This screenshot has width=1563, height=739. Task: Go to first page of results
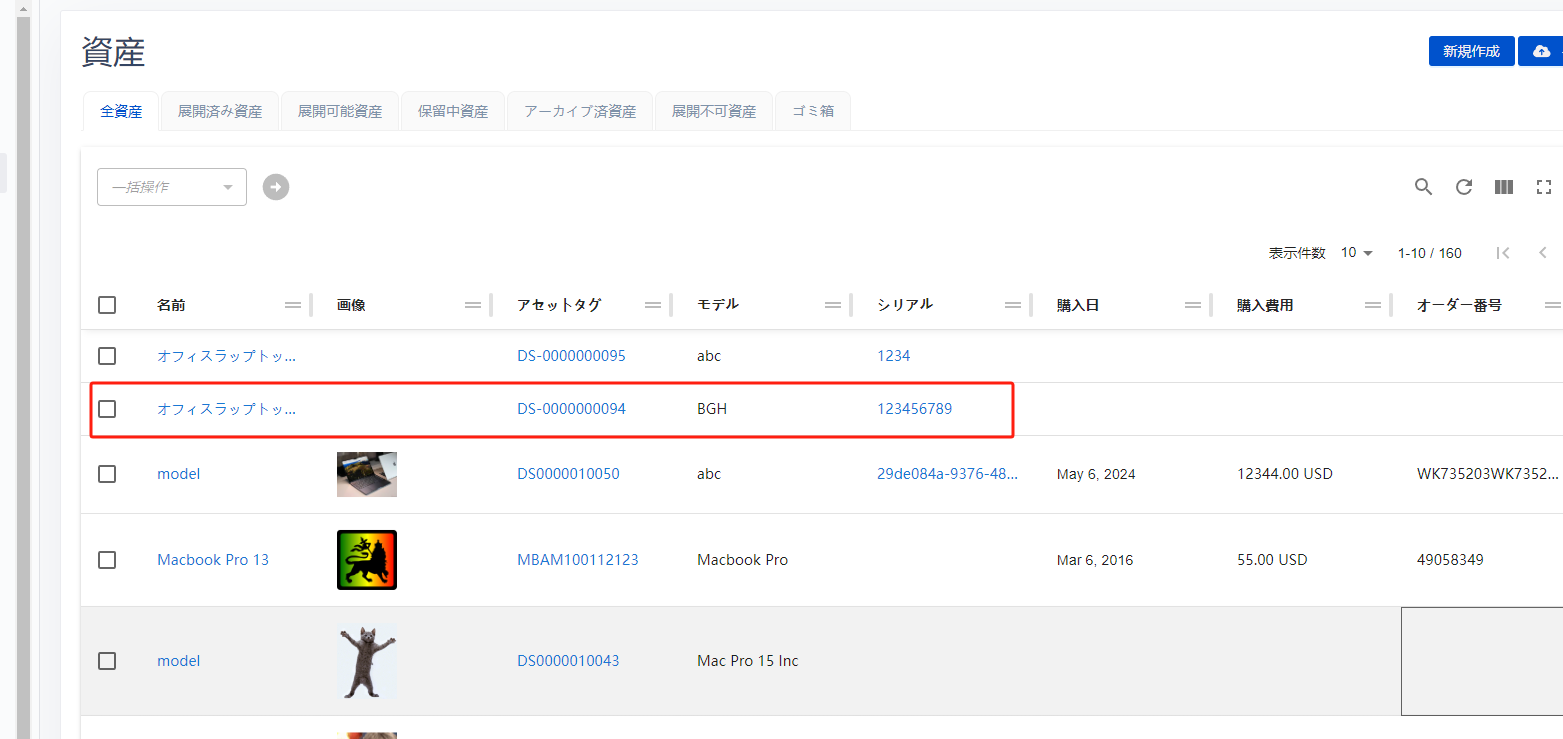pyautogui.click(x=1503, y=253)
